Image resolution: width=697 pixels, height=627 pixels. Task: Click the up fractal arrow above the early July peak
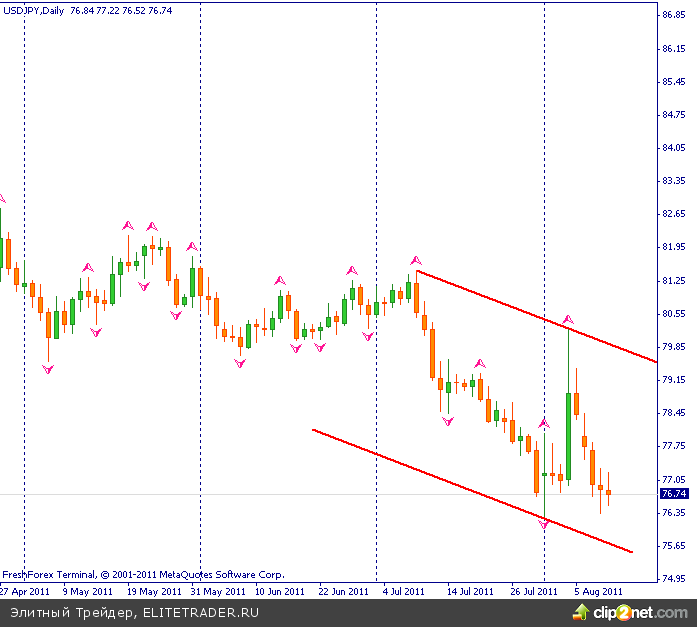coord(416,260)
